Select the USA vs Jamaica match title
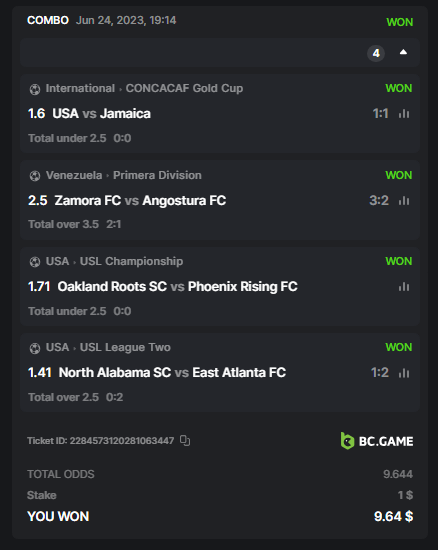The height and width of the screenshot is (550, 438). point(101,114)
